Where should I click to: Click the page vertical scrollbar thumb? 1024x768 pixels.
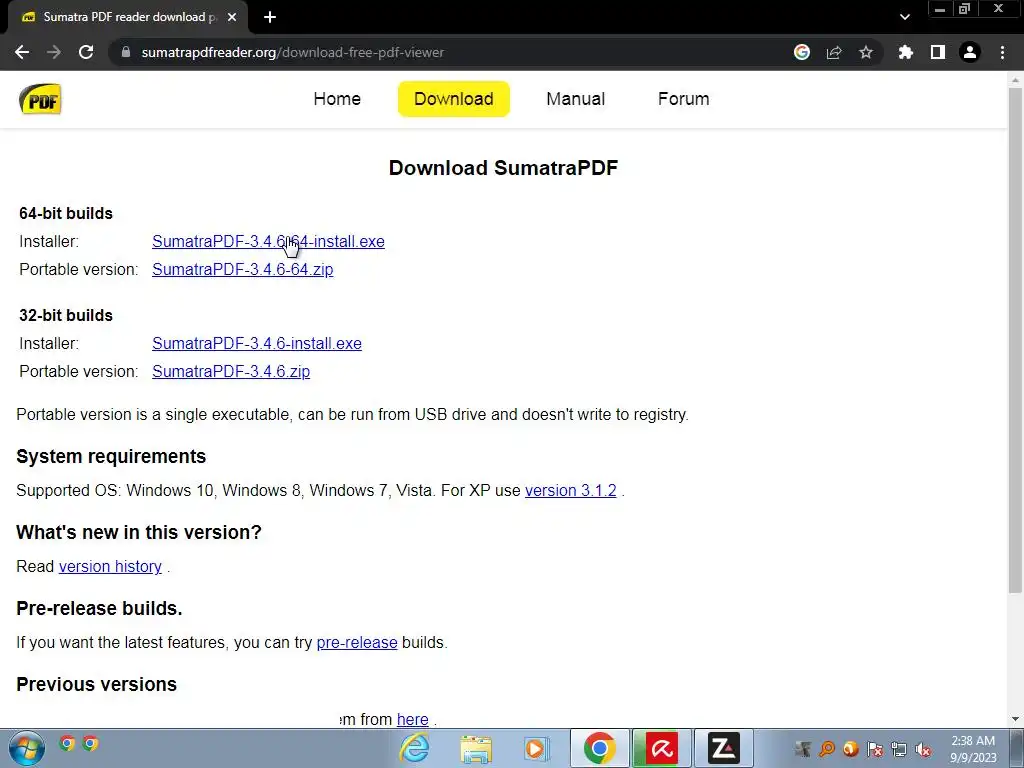tap(1015, 340)
